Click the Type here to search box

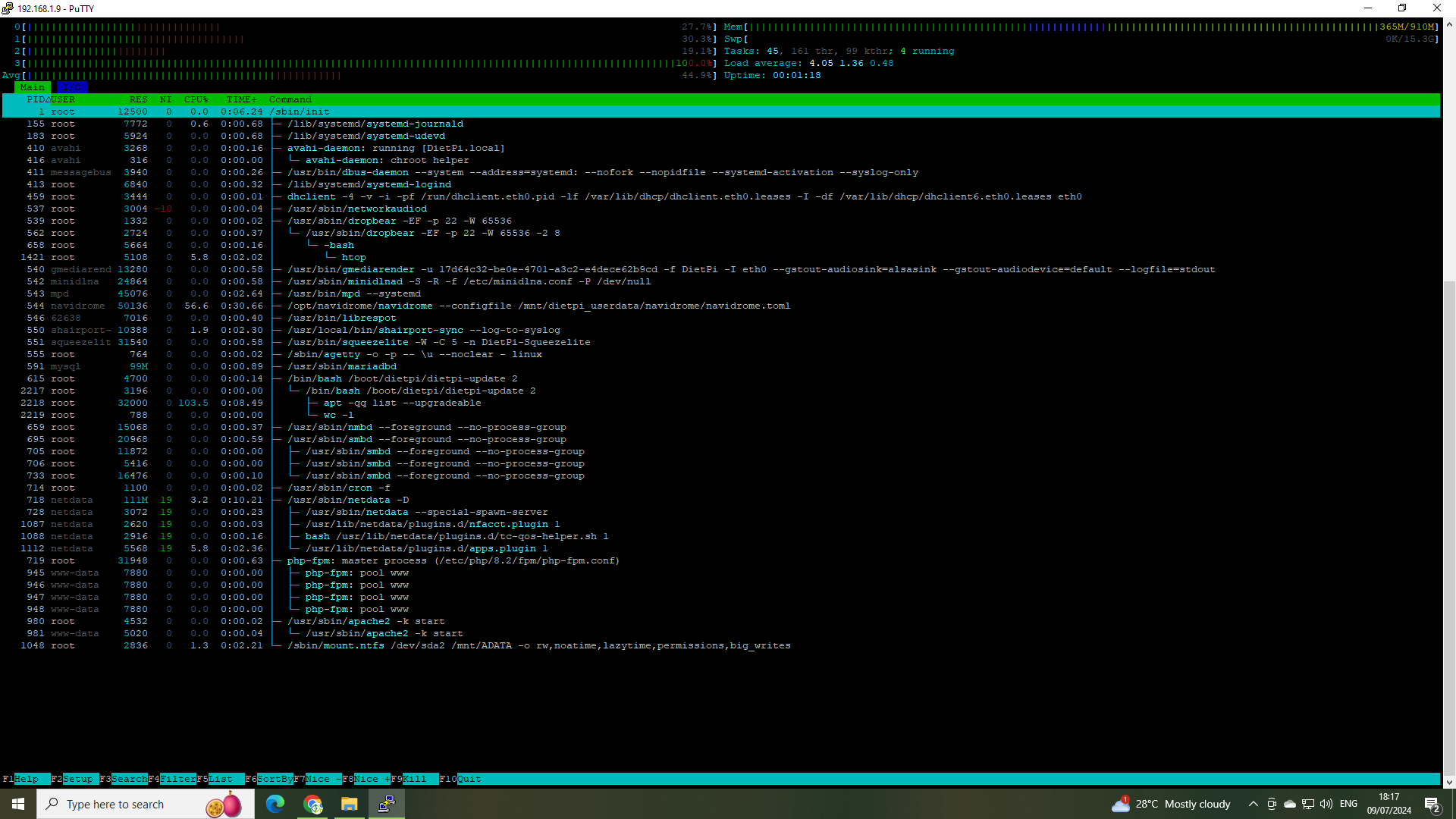147,804
